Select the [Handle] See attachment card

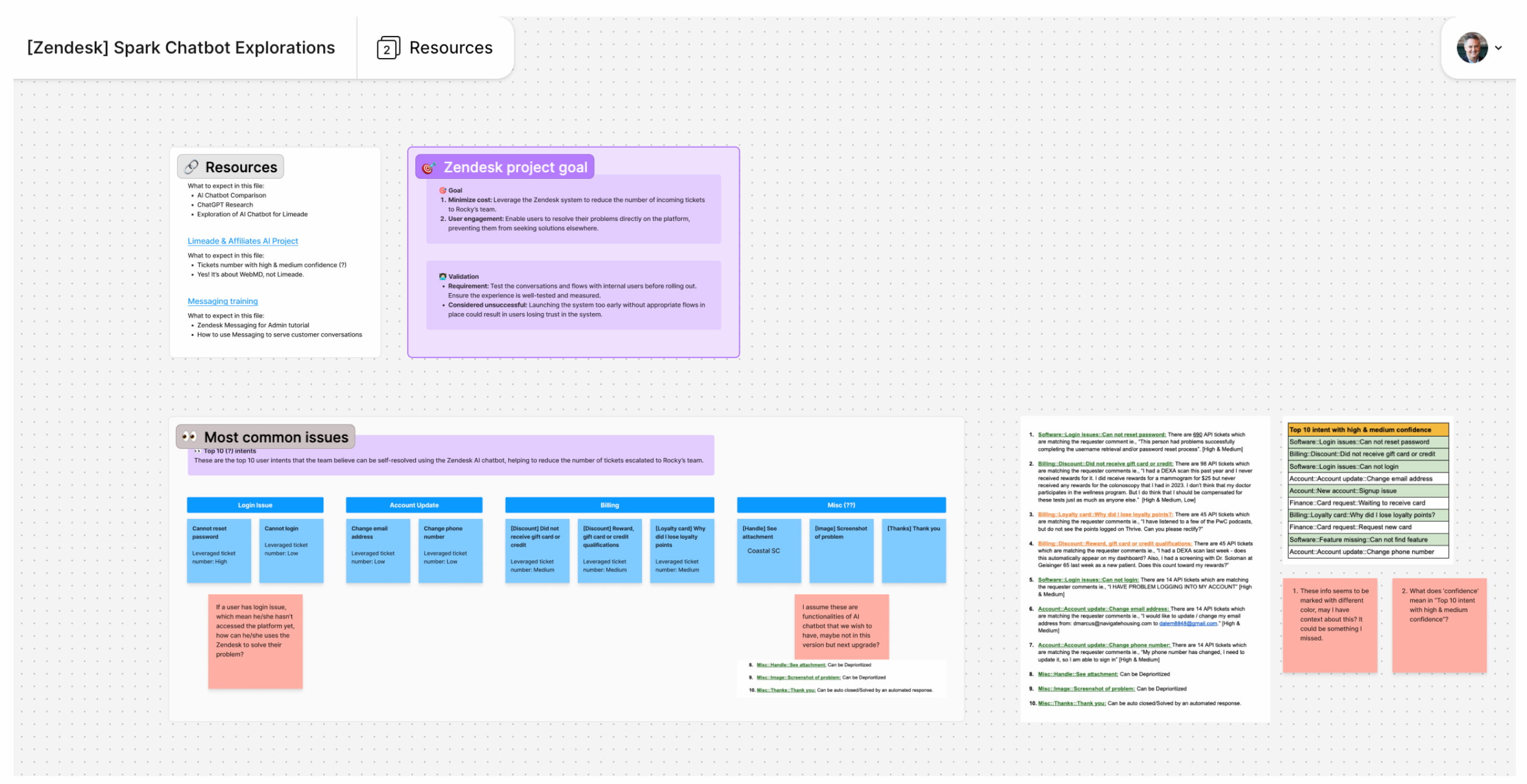[769, 551]
